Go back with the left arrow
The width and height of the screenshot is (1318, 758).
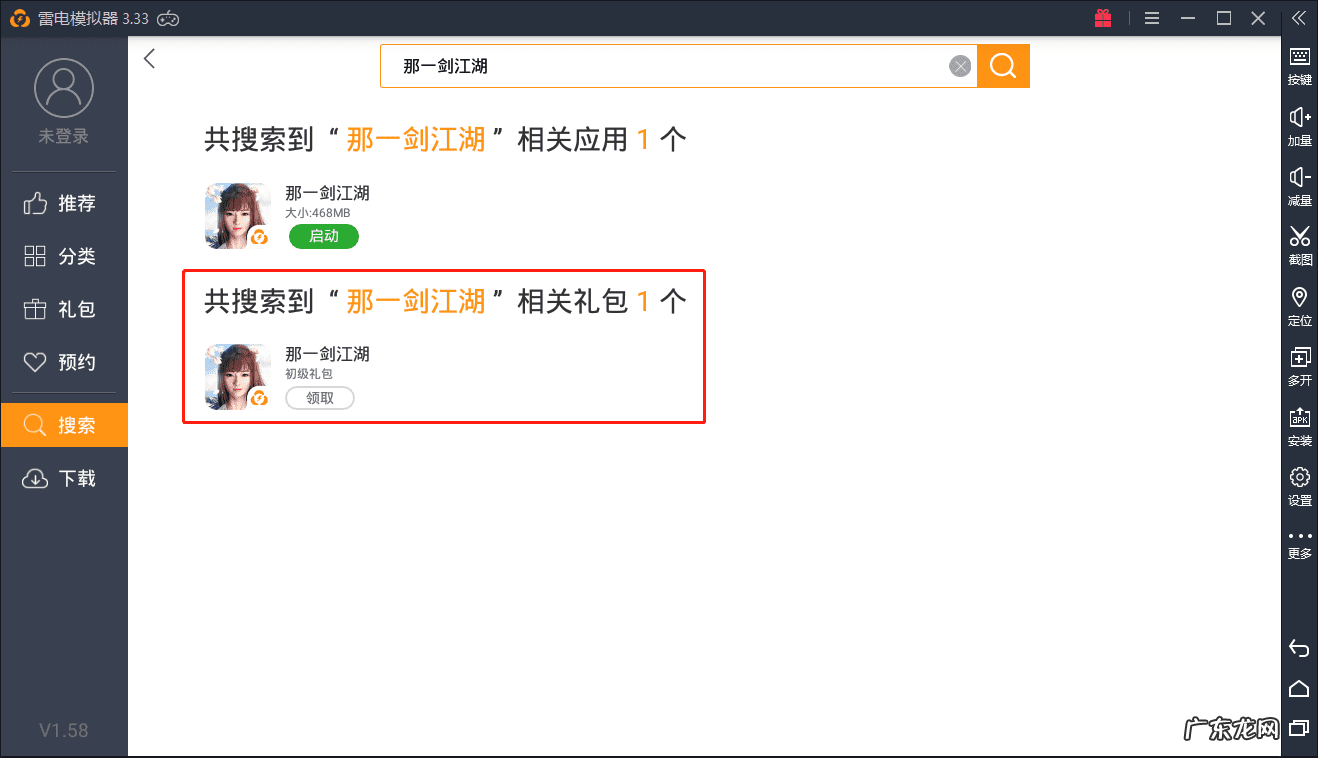[x=150, y=59]
